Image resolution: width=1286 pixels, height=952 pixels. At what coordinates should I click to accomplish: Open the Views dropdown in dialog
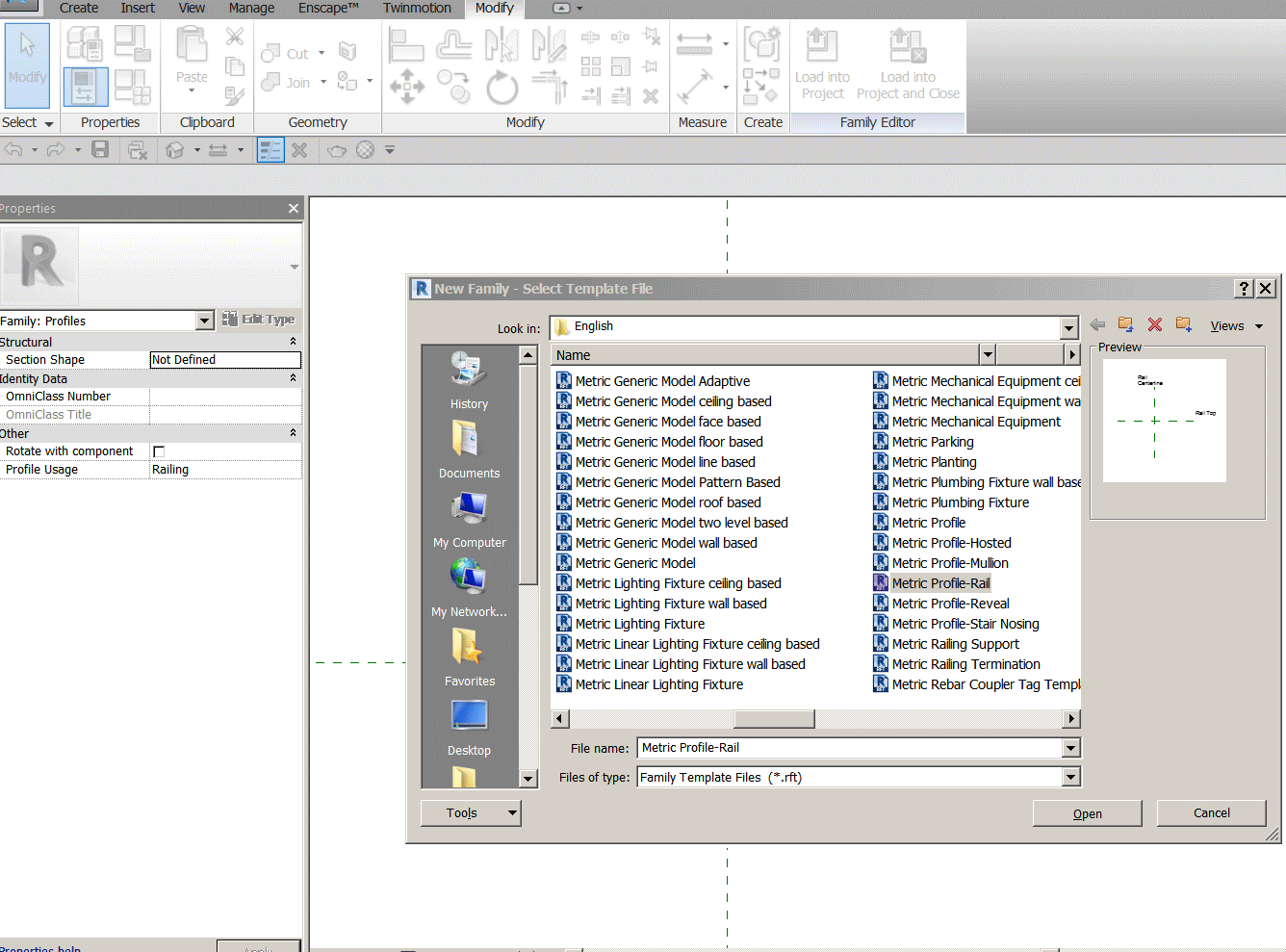pyautogui.click(x=1234, y=325)
